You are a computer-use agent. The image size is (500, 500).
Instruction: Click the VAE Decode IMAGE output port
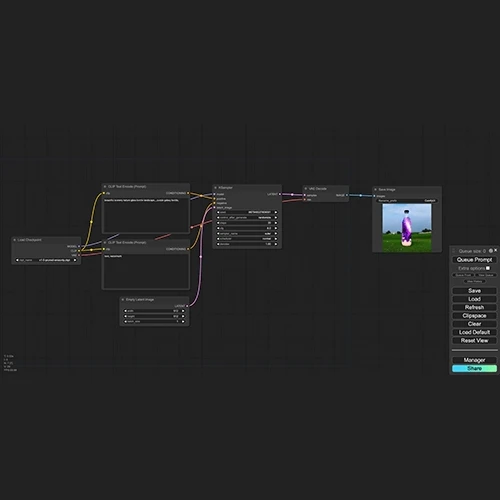[x=347, y=195]
